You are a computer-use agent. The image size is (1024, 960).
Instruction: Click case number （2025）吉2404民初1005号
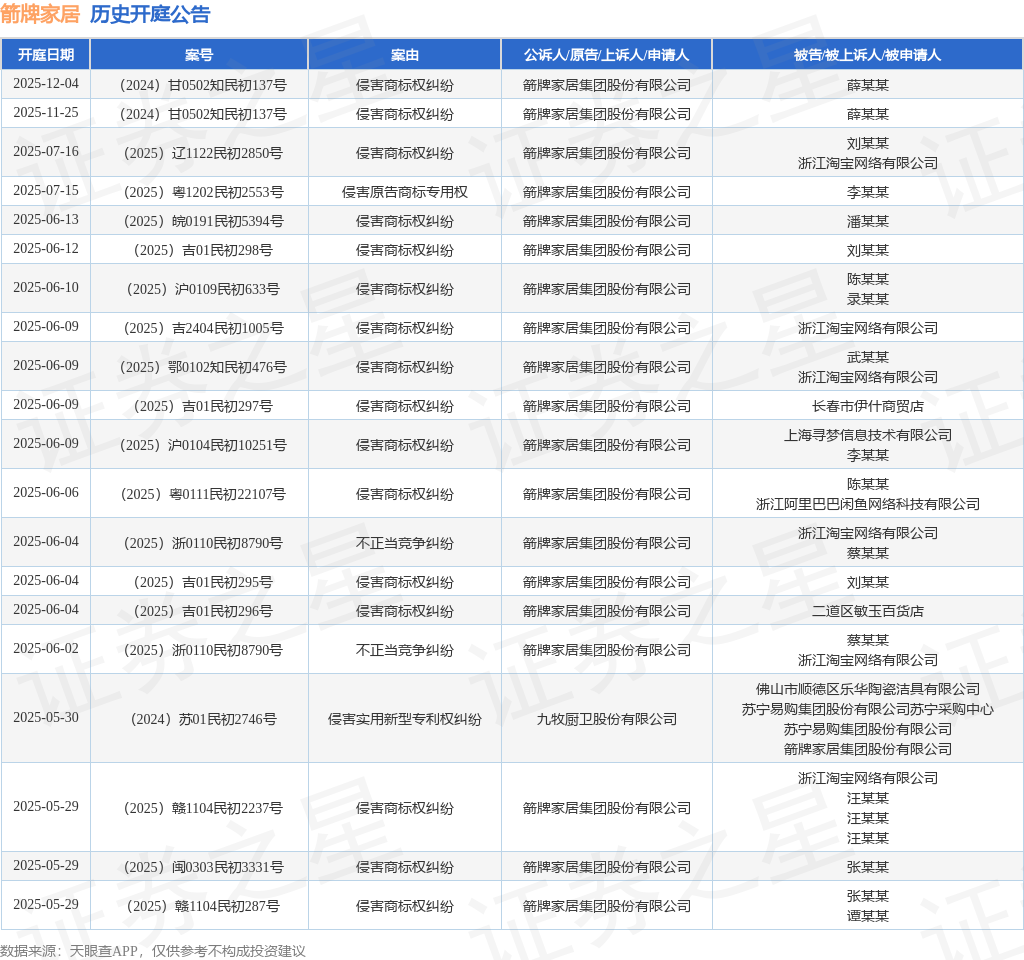click(x=203, y=328)
